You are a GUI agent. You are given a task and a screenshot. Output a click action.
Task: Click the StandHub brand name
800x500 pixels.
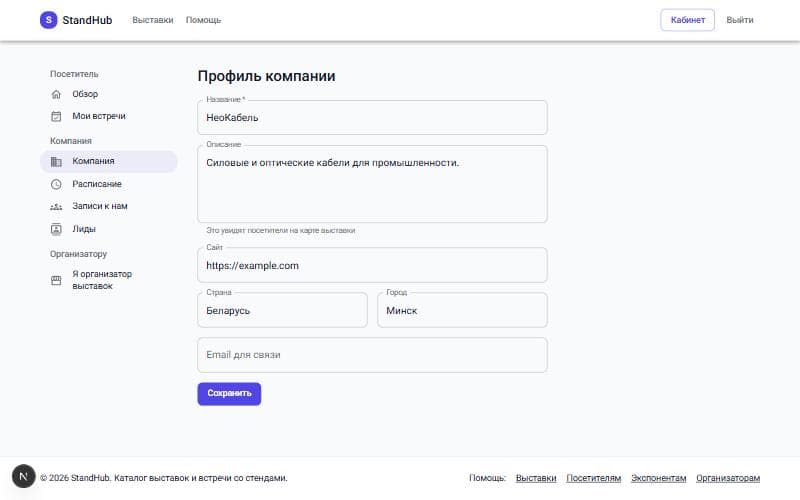(x=87, y=20)
